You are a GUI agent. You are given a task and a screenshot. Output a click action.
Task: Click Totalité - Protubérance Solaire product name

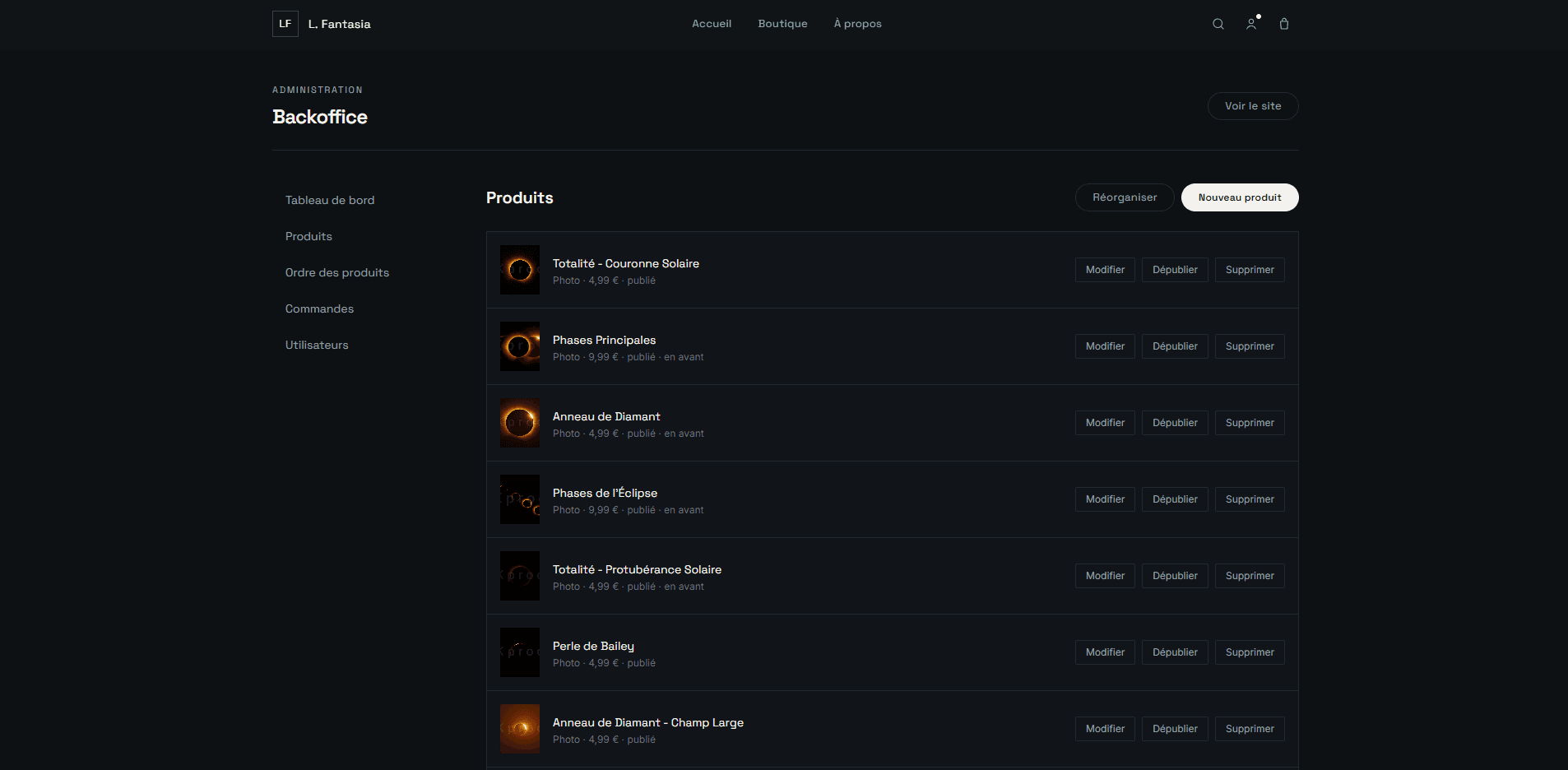[637, 569]
